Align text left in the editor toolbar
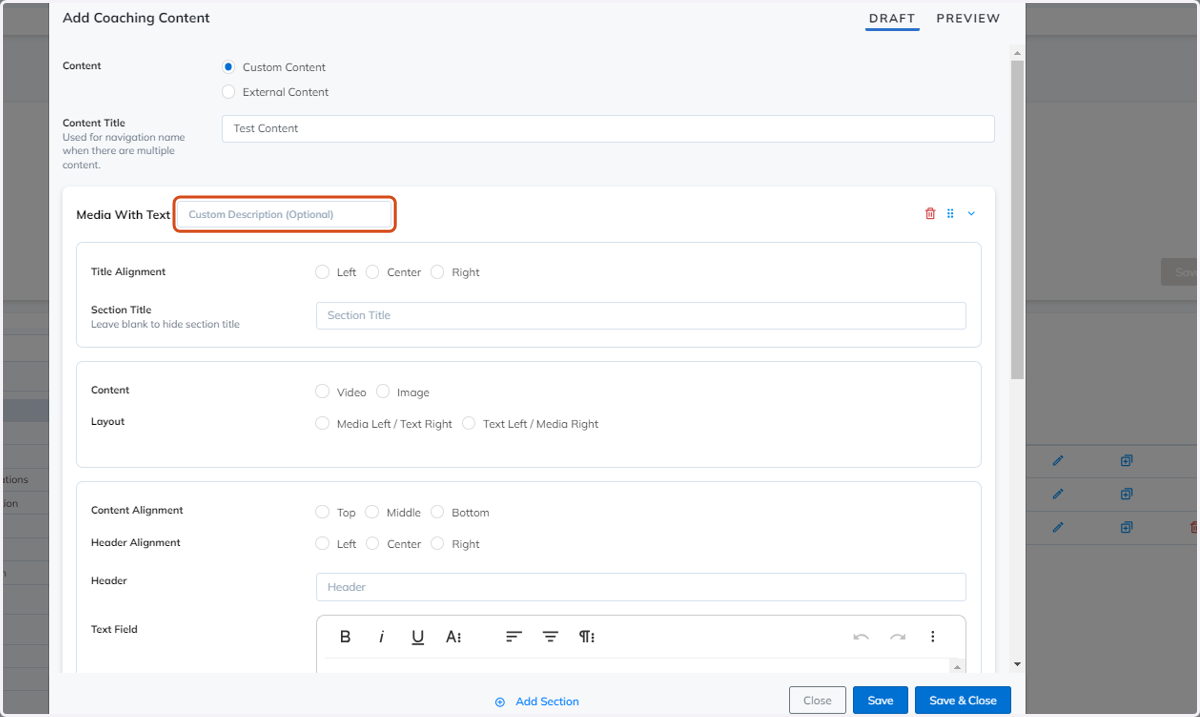The width and height of the screenshot is (1200, 717). point(514,637)
